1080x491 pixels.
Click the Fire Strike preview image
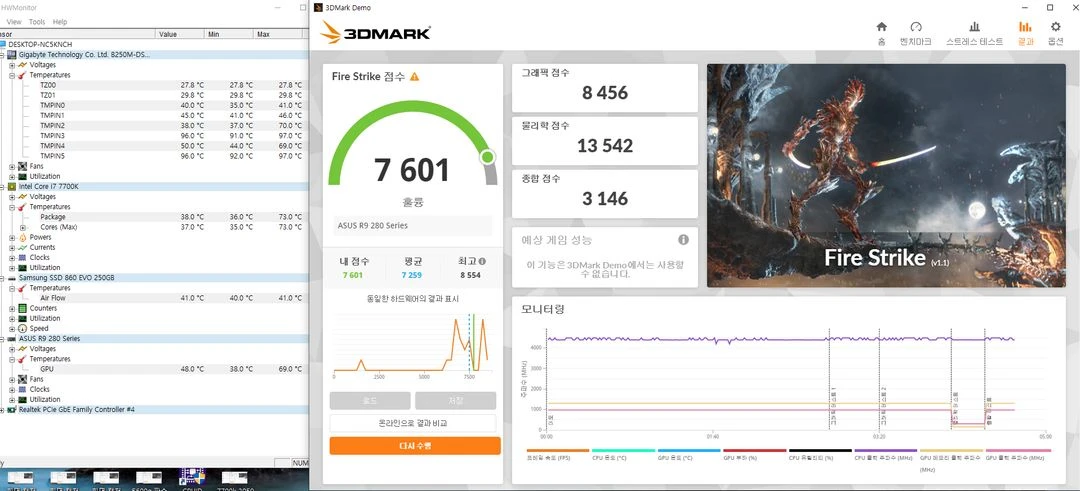(x=886, y=176)
